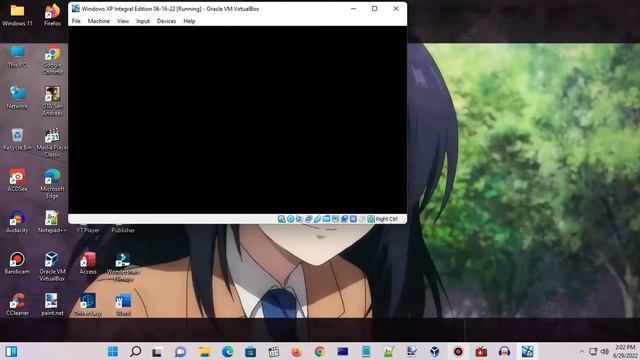Open the File menu in VirtualBox
Viewport: 640px width, 360px height.
pyautogui.click(x=76, y=21)
